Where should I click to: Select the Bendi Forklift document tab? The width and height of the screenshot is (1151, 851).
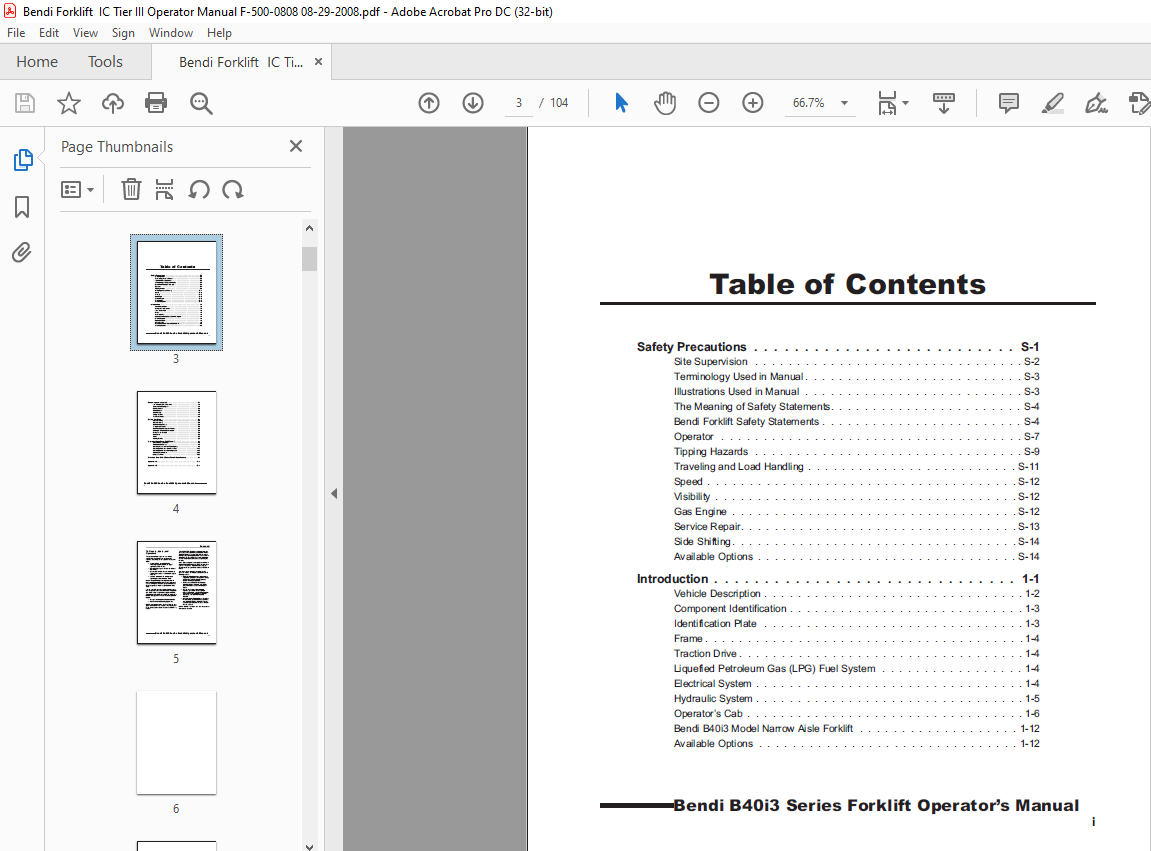click(x=241, y=62)
